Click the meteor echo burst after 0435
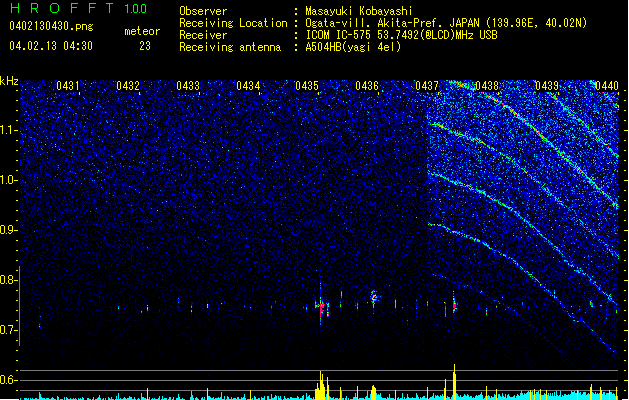Viewport: 629px width, 400px height. 323,307
